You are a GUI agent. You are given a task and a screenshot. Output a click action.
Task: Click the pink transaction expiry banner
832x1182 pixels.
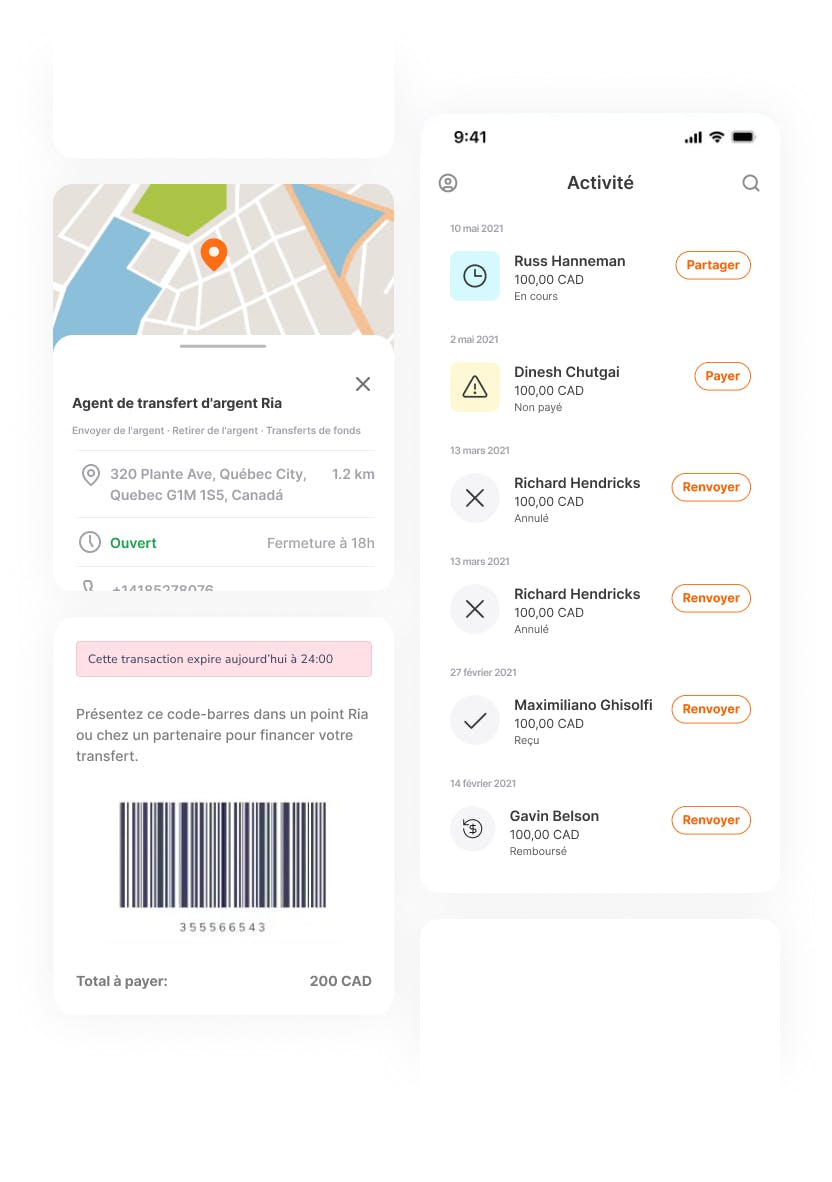tap(223, 659)
